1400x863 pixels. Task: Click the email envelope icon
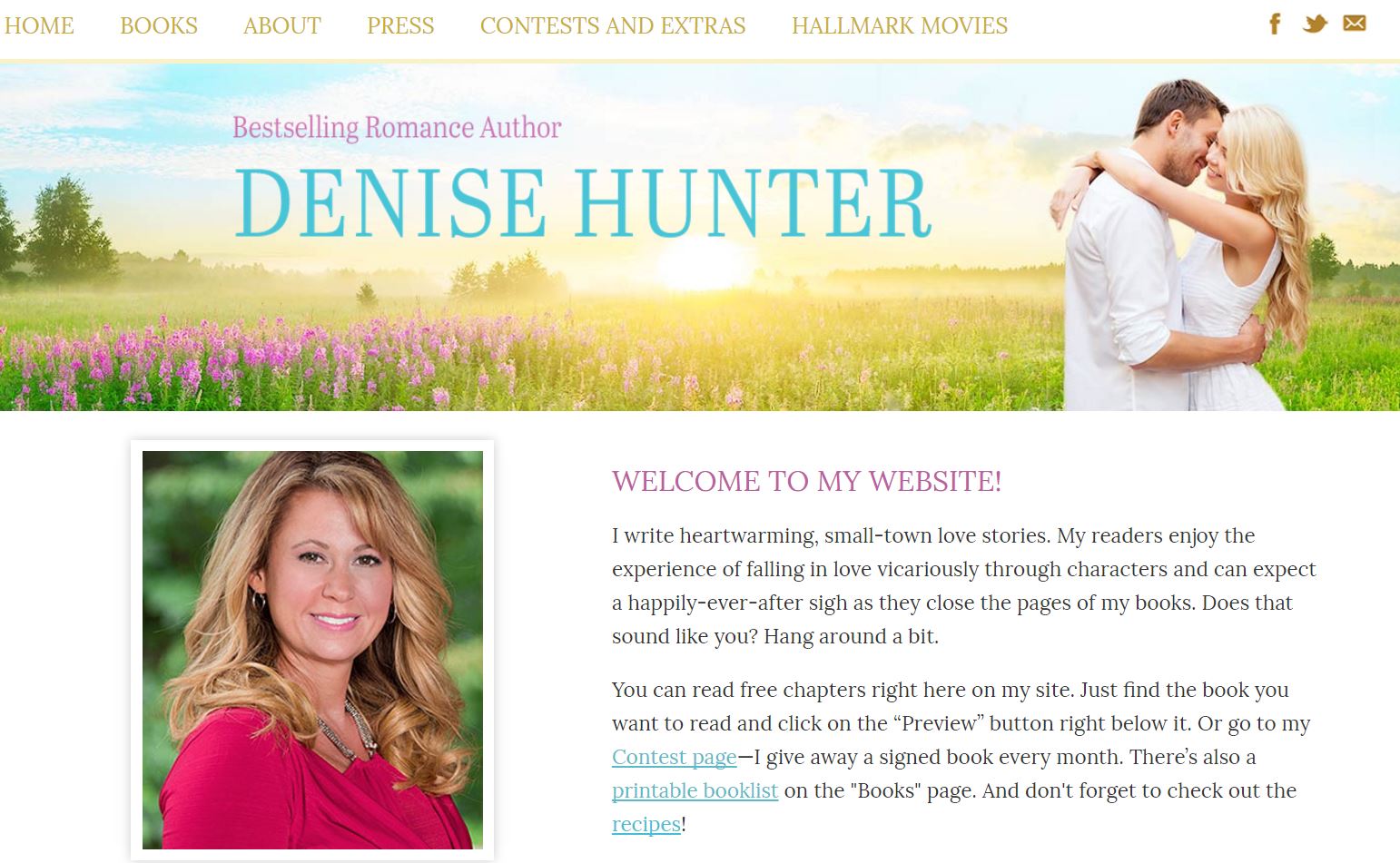[x=1355, y=23]
